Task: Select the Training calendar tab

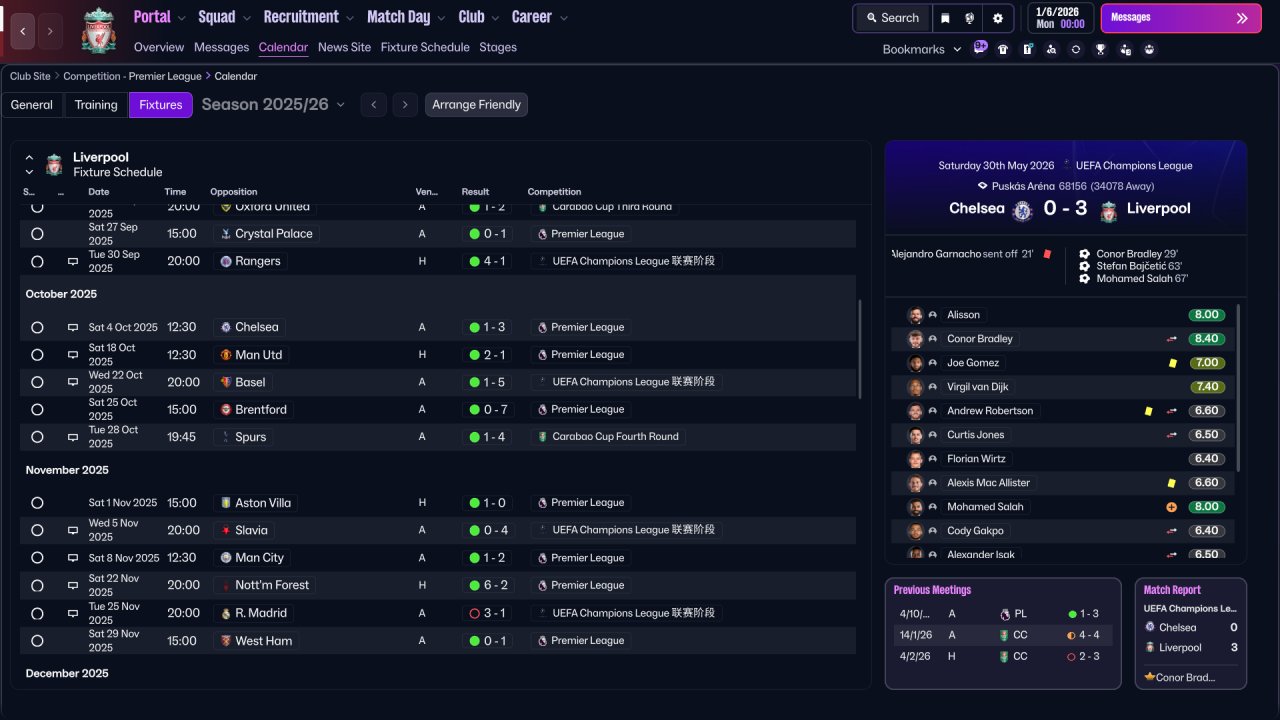Action: coord(96,105)
